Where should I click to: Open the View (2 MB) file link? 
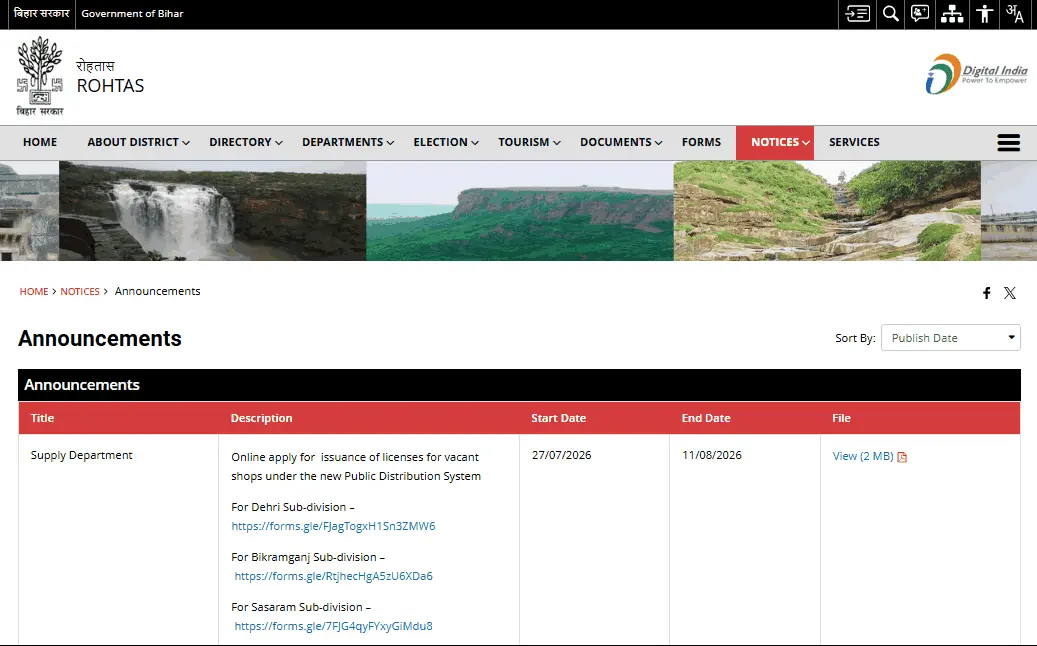pyautogui.click(x=863, y=456)
